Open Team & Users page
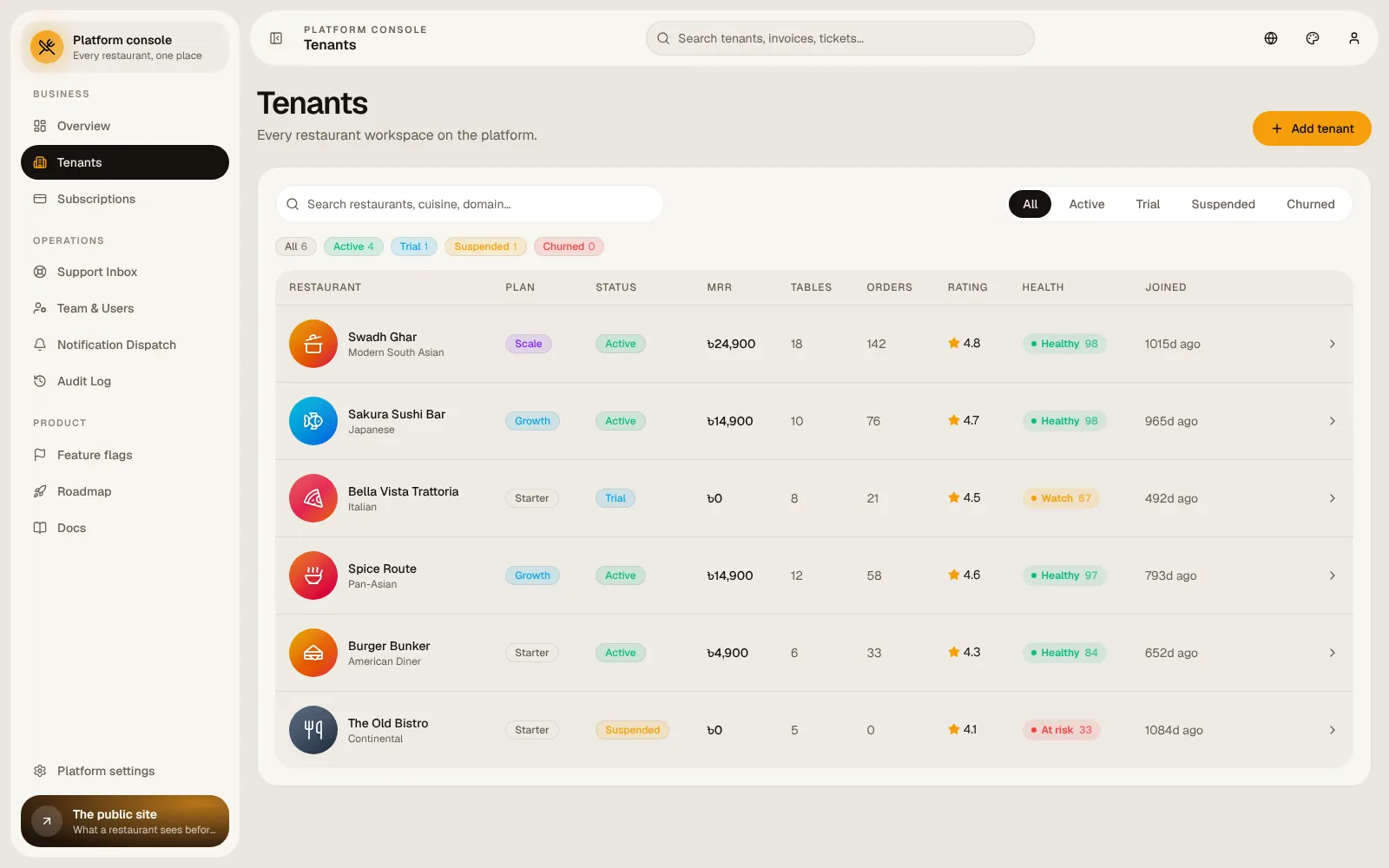Image resolution: width=1389 pixels, height=868 pixels. point(125,308)
